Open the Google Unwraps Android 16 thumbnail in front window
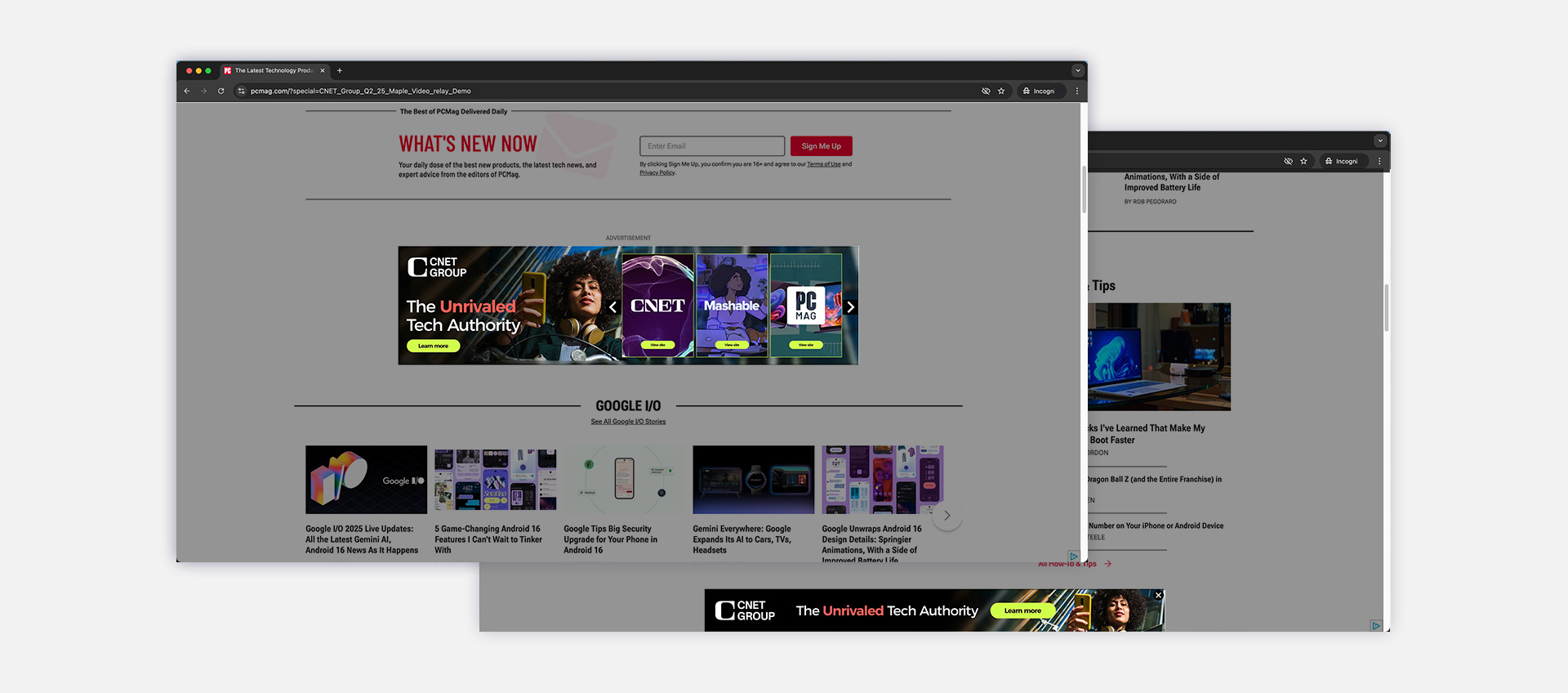 click(x=882, y=480)
